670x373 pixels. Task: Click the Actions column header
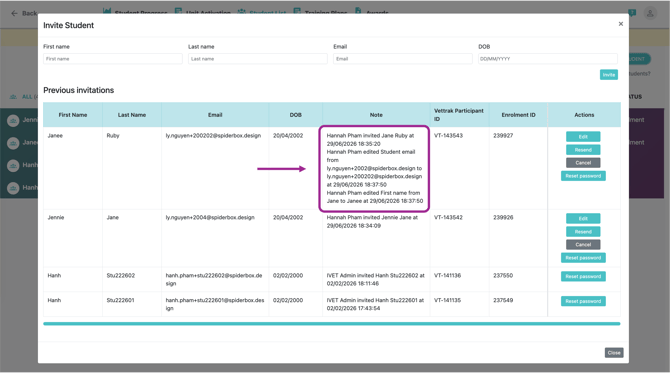pos(584,115)
